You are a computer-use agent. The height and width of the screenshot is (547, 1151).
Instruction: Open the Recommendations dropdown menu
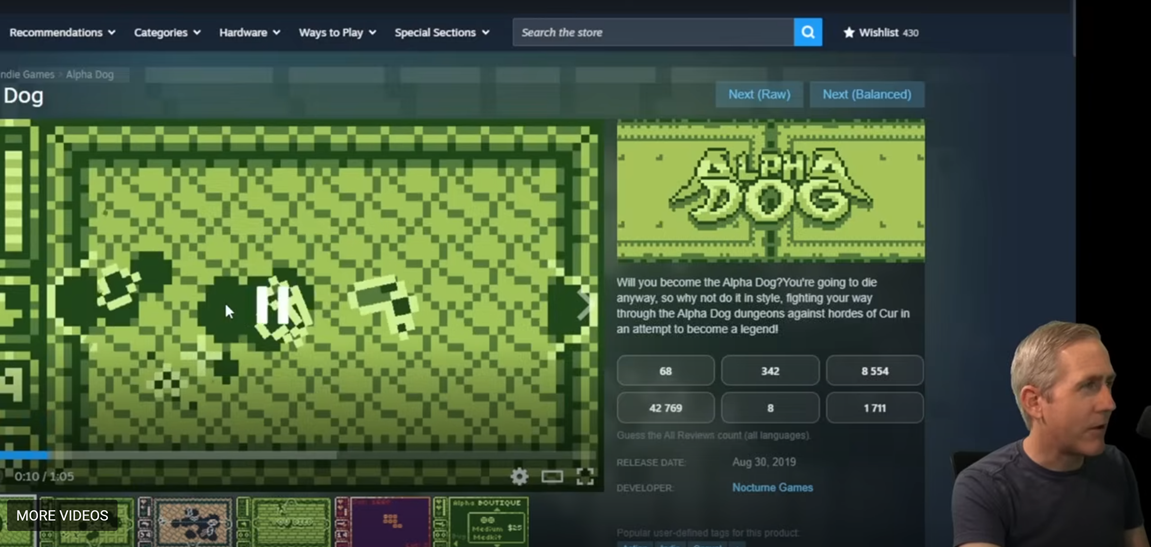(62, 32)
